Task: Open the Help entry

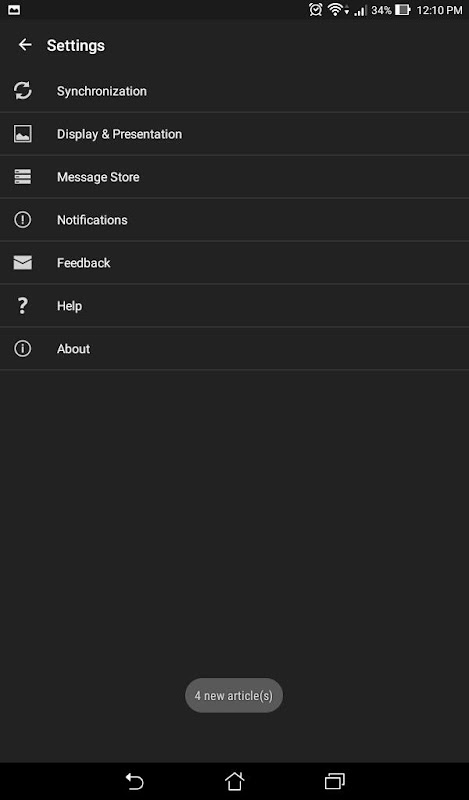Action: (x=234, y=306)
